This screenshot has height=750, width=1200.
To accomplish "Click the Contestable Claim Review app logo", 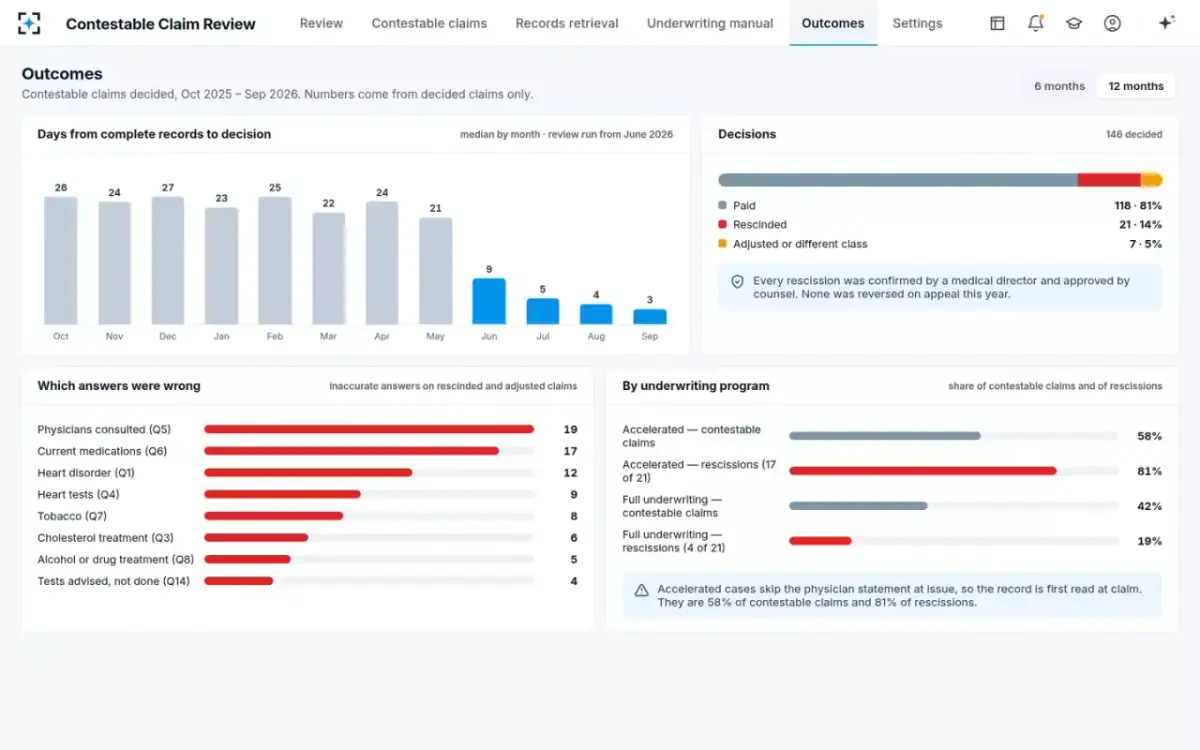I will (30, 23).
